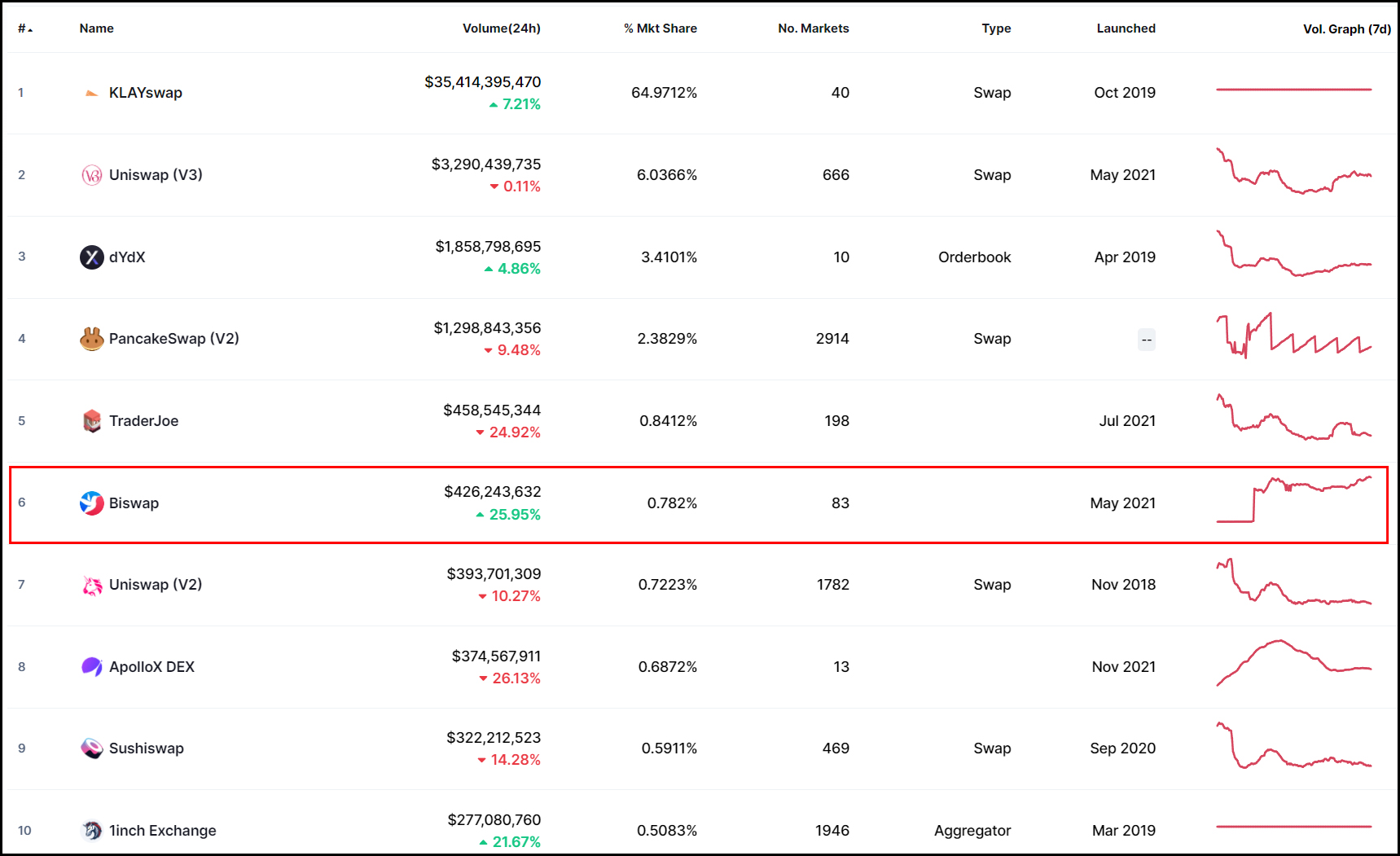
Task: Click the Uniswap (V3) logo icon
Action: coord(92,175)
